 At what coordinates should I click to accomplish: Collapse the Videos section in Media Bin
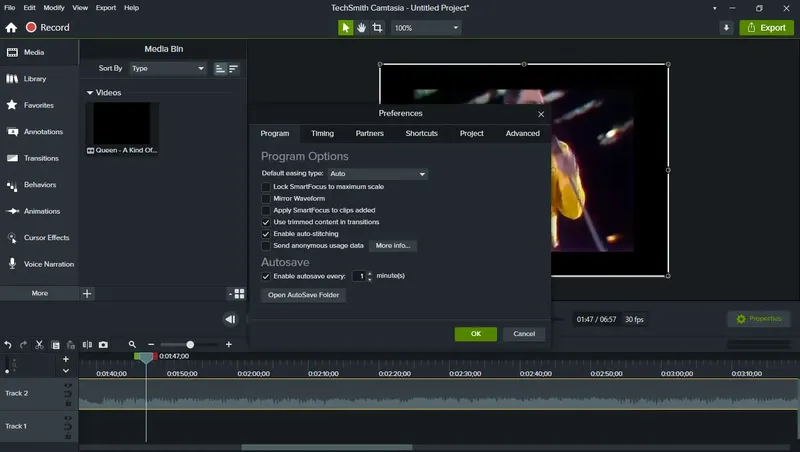[90, 93]
